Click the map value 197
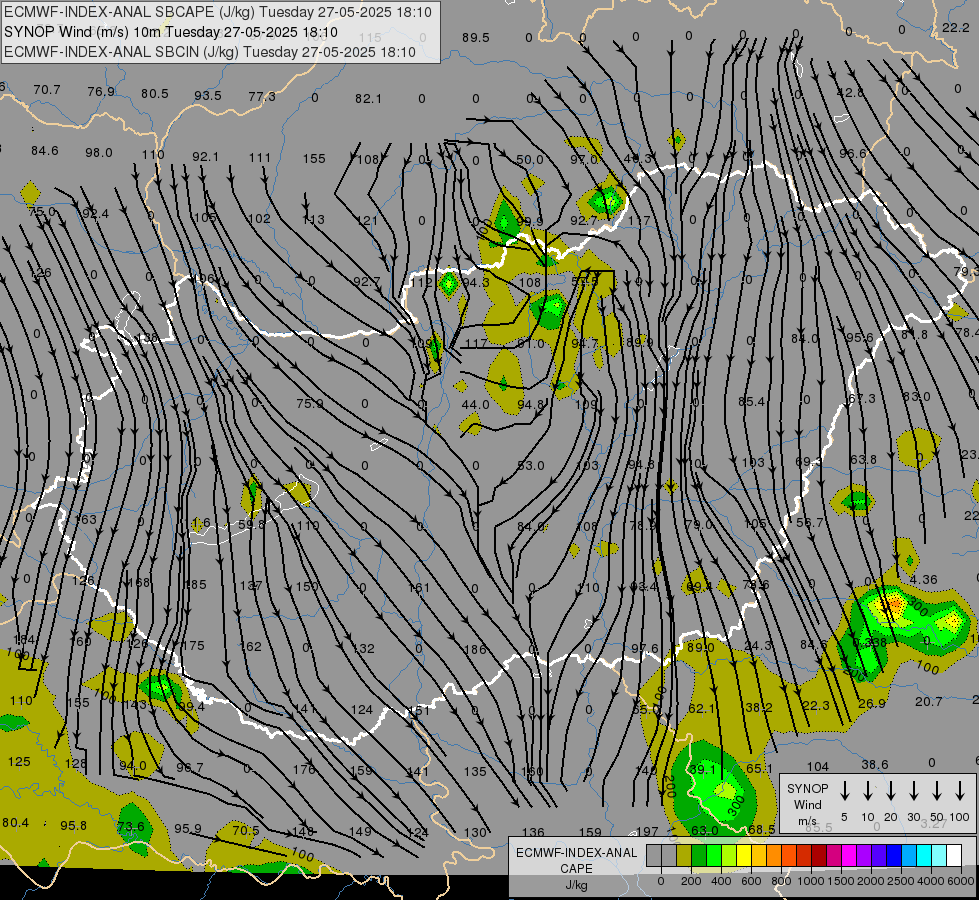 [647, 831]
